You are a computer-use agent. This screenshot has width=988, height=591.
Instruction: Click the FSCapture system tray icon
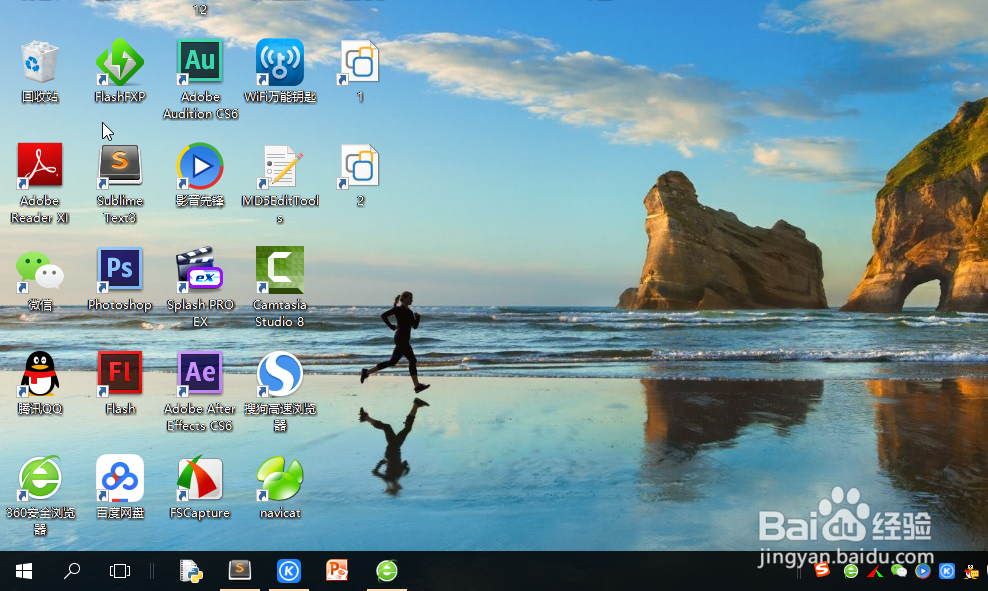875,571
